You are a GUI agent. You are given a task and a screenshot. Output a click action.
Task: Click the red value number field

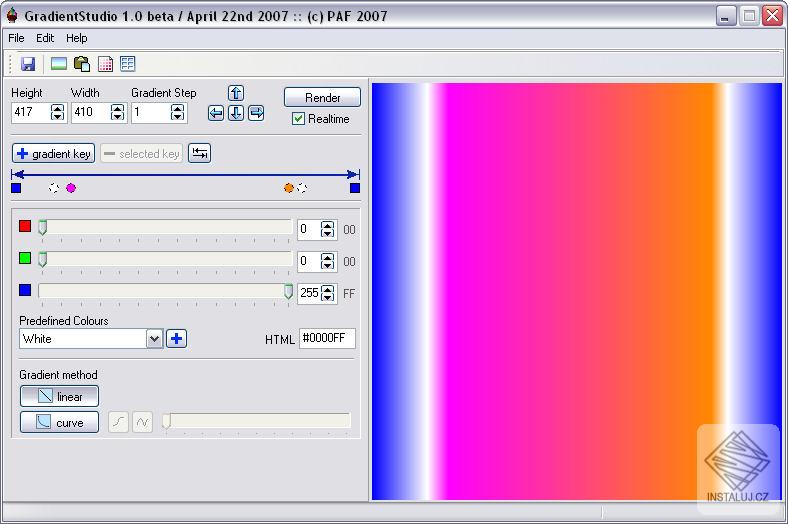(x=309, y=230)
